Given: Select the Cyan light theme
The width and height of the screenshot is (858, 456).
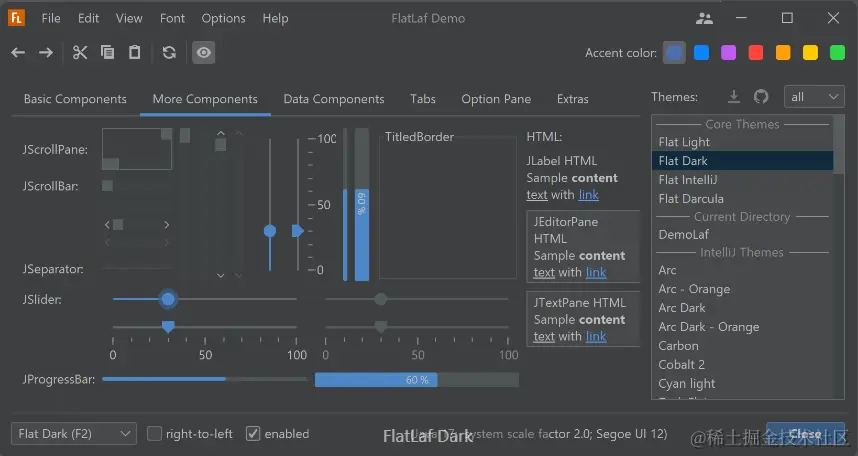Looking at the screenshot, I should click(743, 384).
